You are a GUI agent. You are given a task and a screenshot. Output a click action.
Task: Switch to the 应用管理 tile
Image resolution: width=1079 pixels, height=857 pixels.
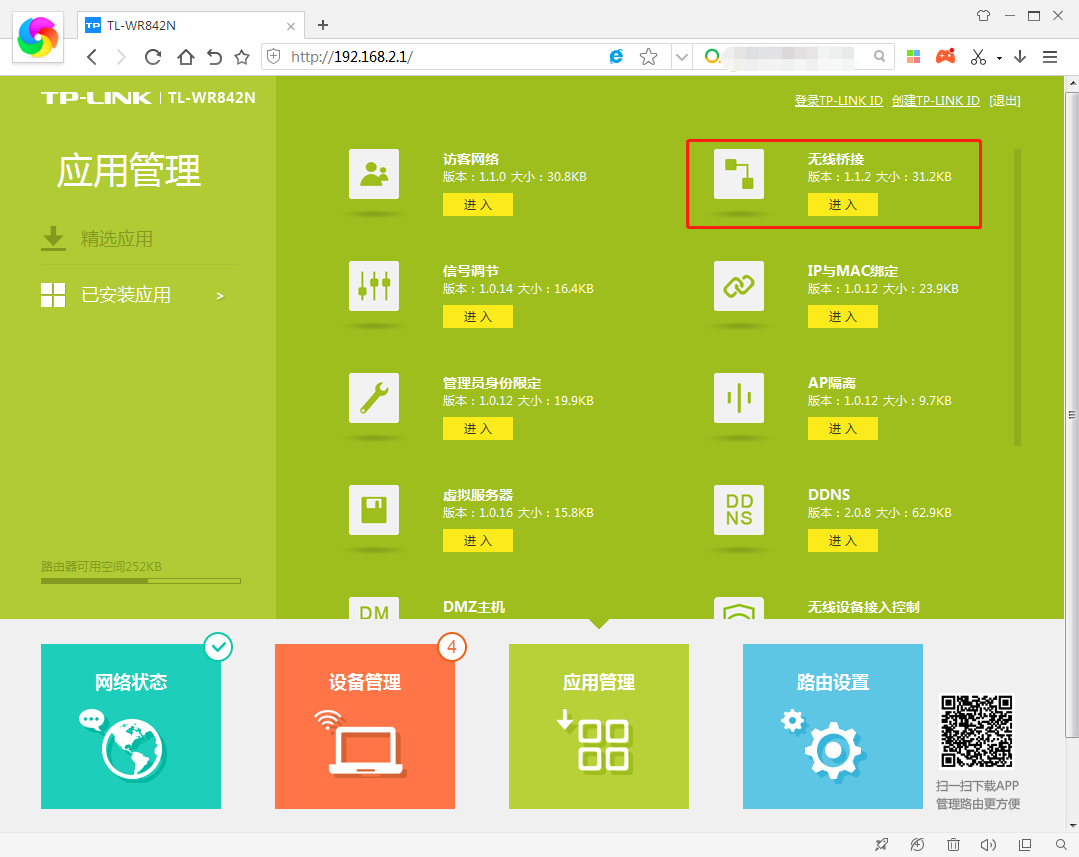point(599,726)
